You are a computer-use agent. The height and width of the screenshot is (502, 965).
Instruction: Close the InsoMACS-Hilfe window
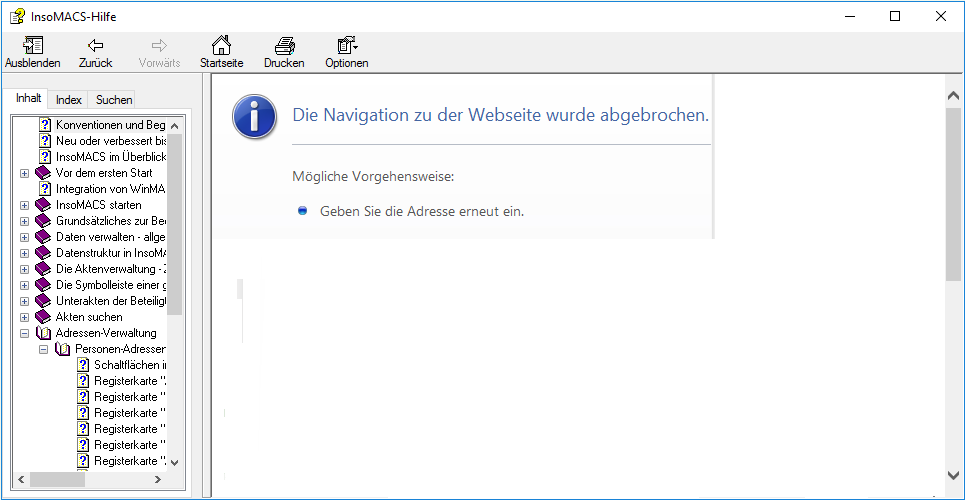(x=940, y=16)
